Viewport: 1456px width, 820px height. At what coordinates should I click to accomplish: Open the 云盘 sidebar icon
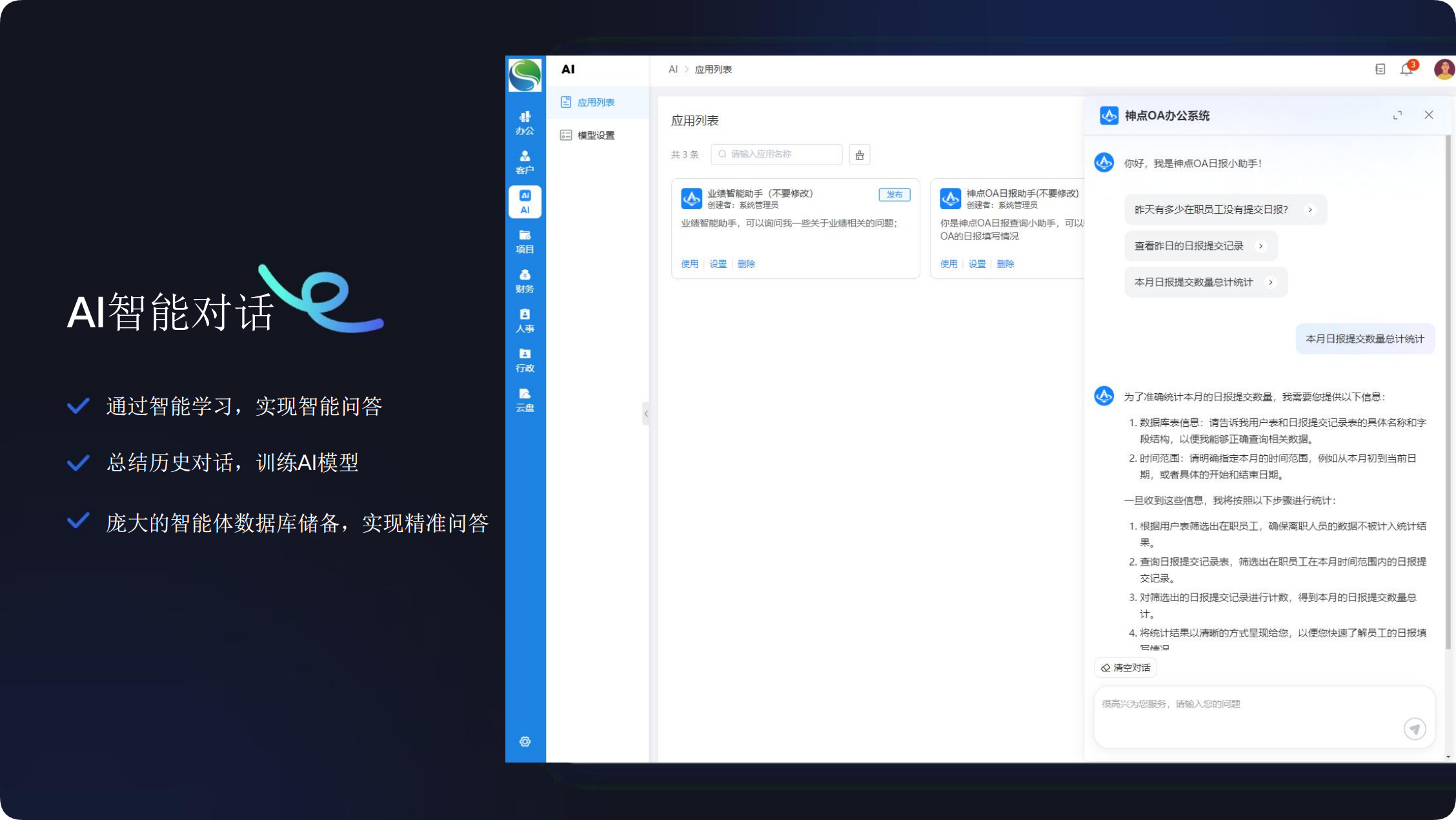(x=525, y=400)
